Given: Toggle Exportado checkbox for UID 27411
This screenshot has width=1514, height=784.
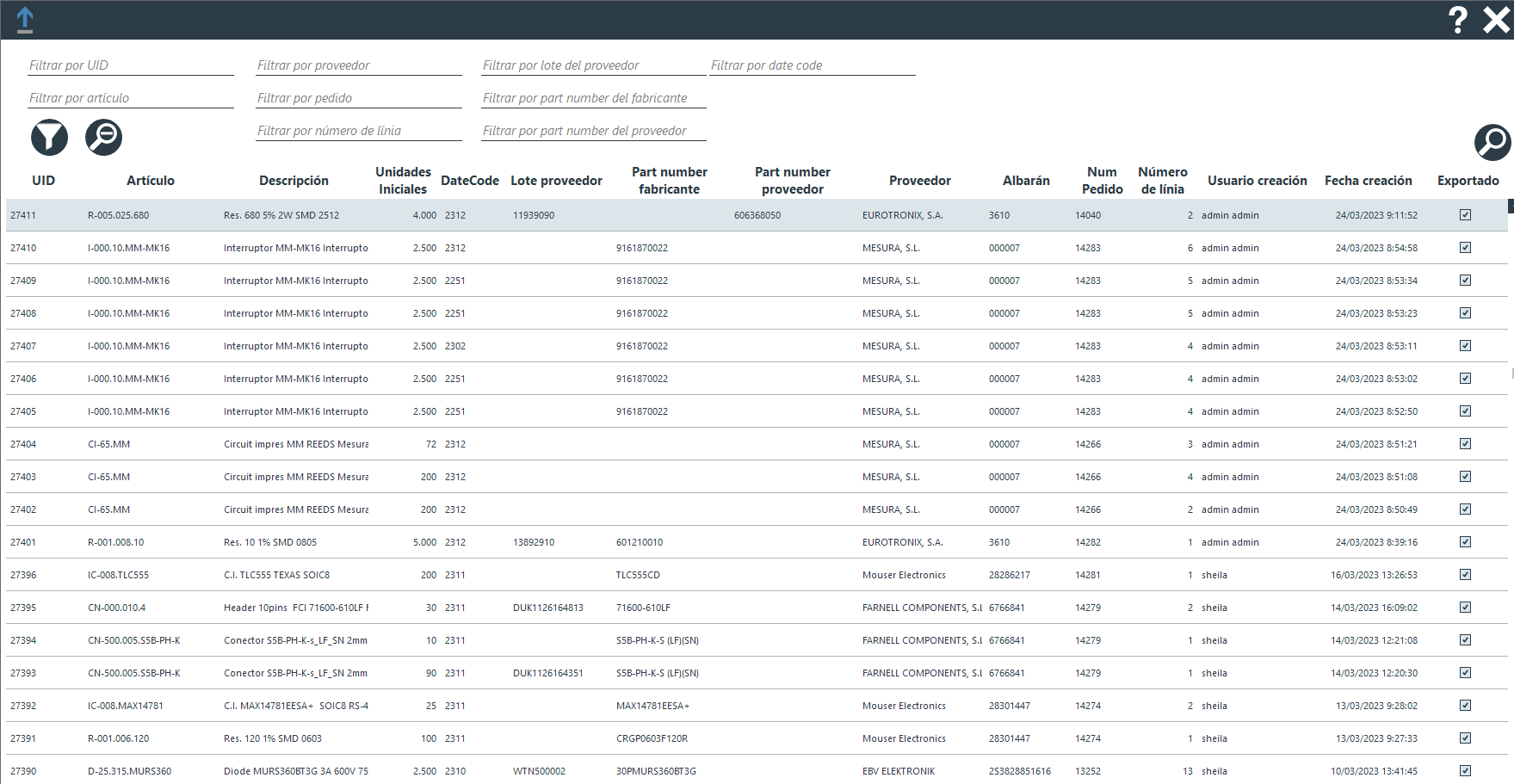Looking at the screenshot, I should click(x=1465, y=215).
